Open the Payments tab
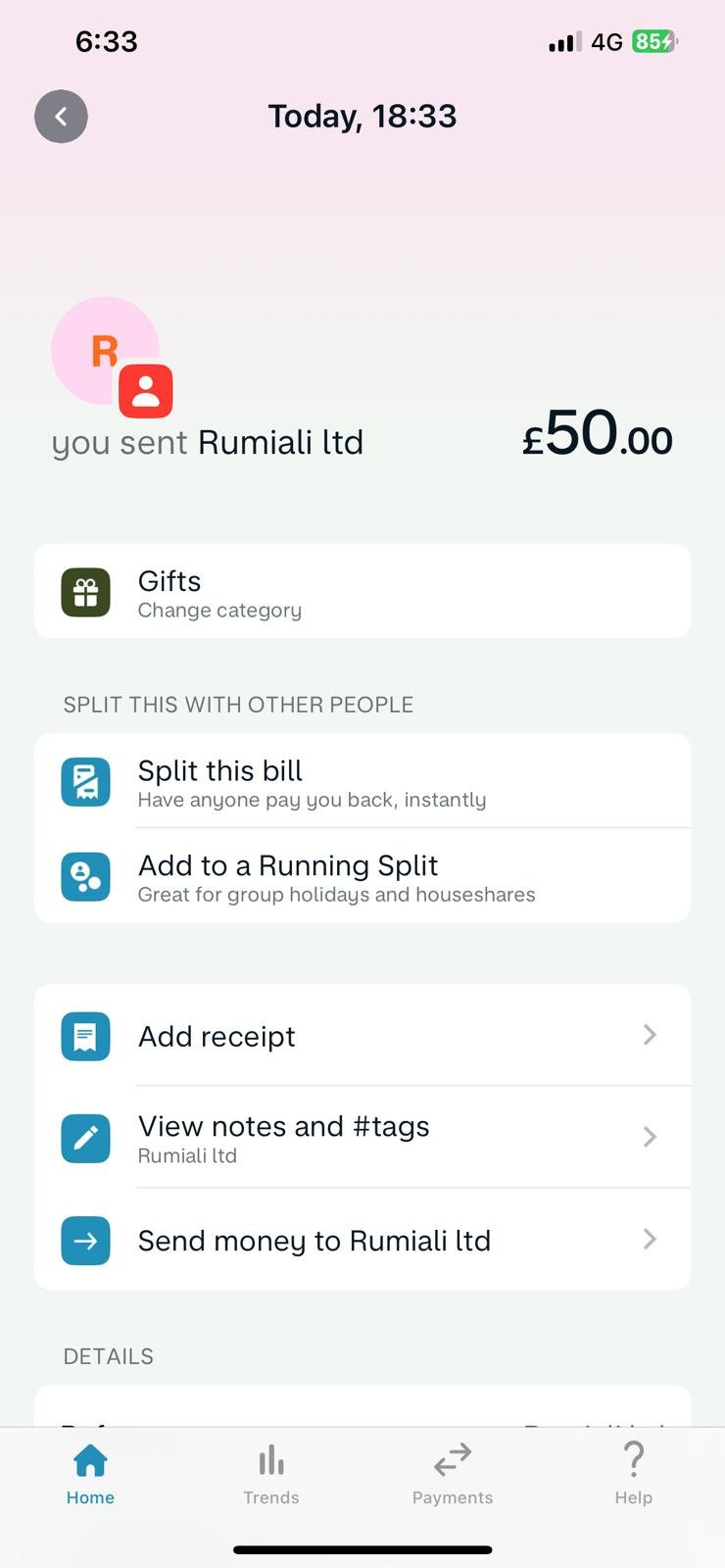Screen dimensions: 725x1568 coord(453,1474)
